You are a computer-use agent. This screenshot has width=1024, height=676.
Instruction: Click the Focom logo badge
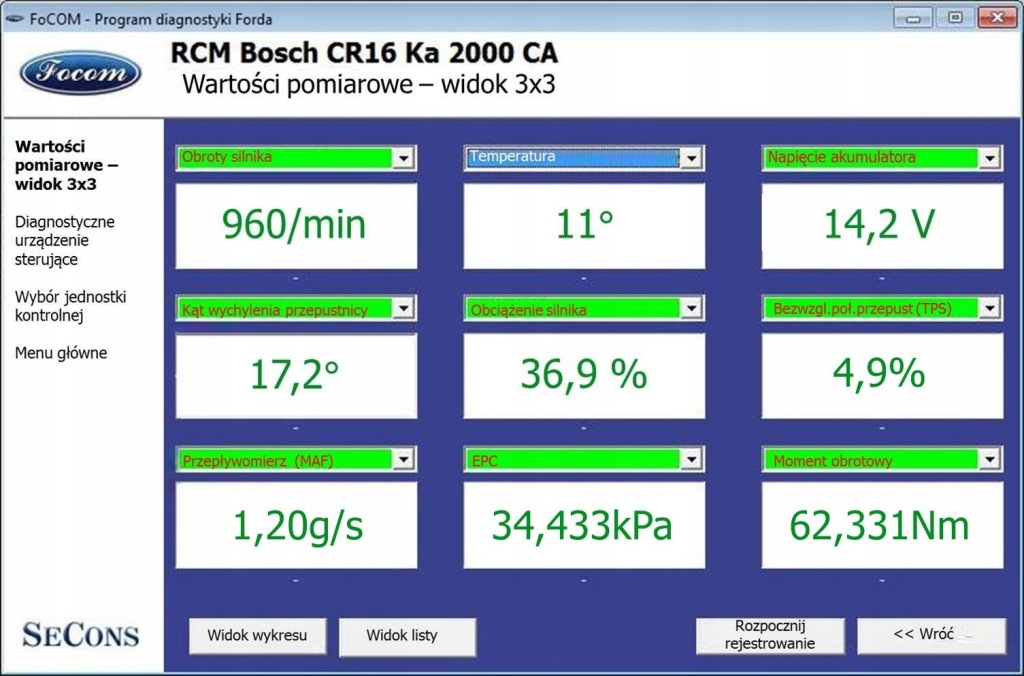click(81, 72)
